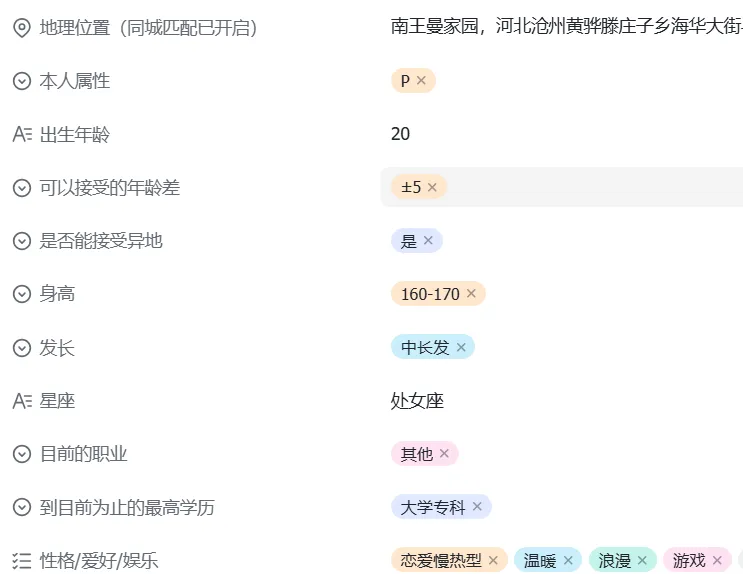Remove the 160-170 height tag

click(x=471, y=294)
